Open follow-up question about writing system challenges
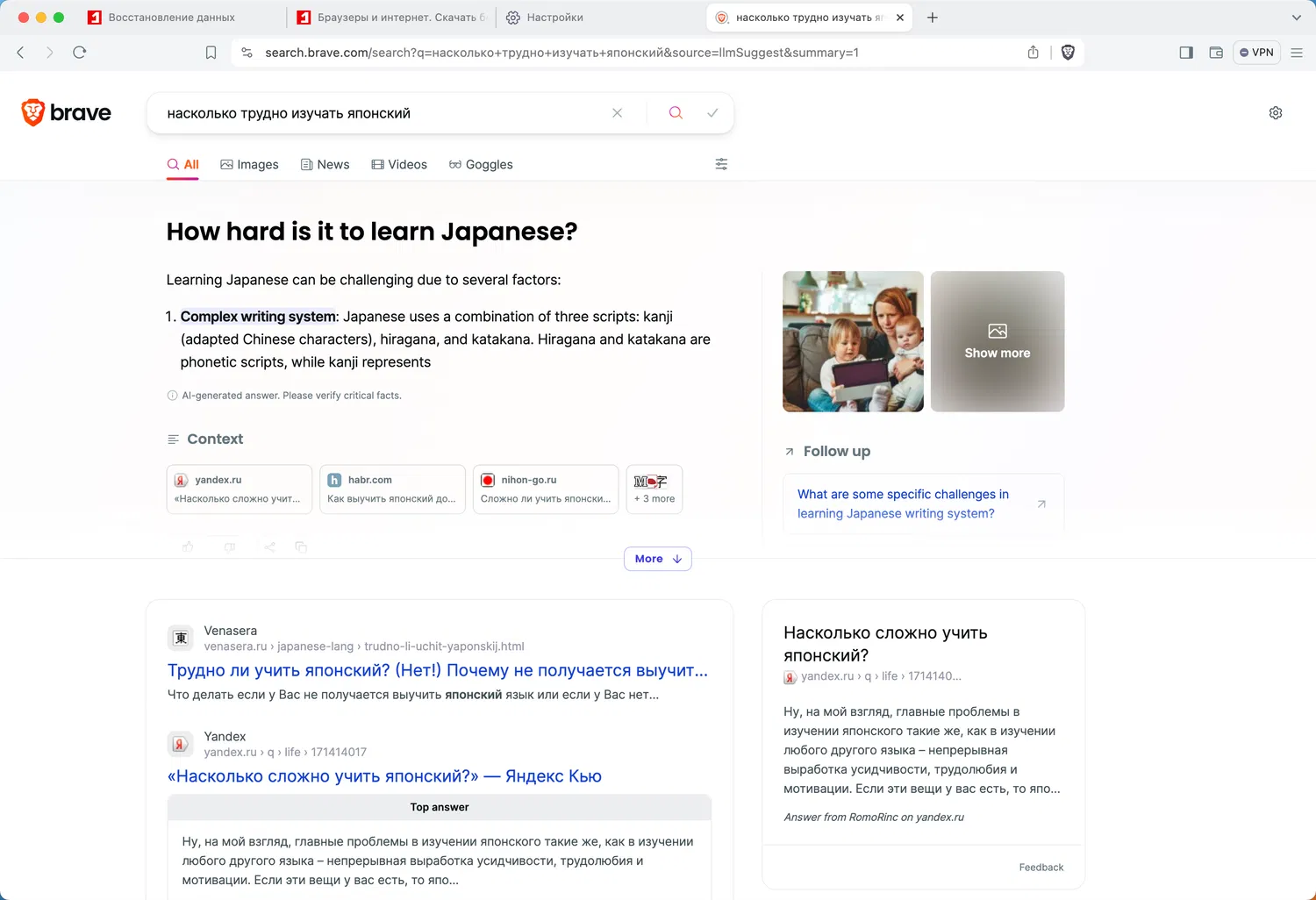The width and height of the screenshot is (1316, 900). 924,504
